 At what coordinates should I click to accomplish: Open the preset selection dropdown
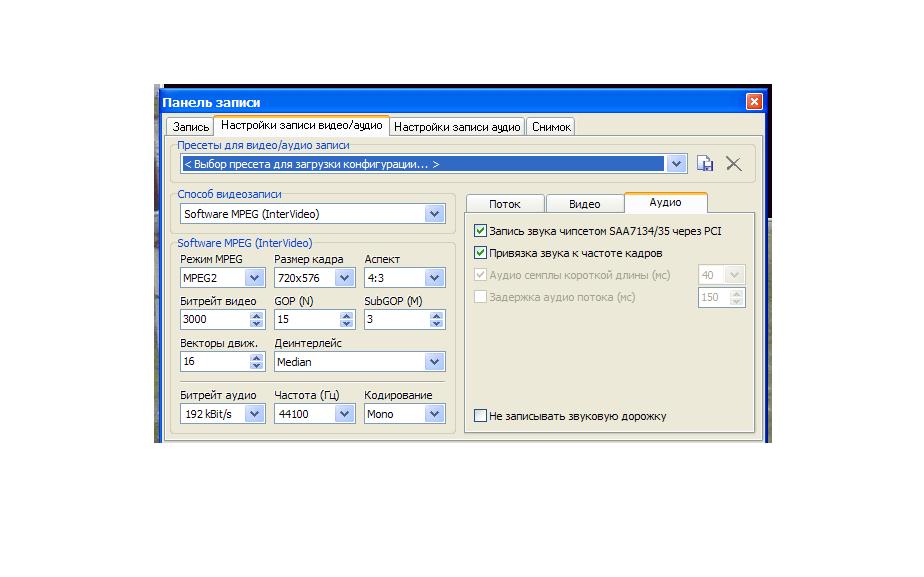coord(676,164)
